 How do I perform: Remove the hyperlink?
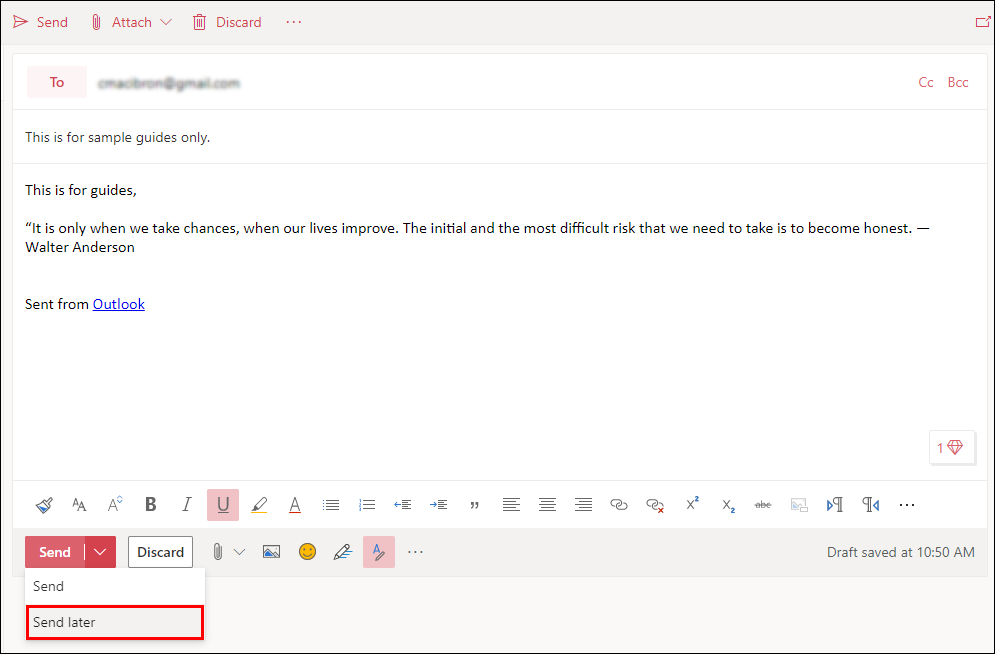(x=655, y=505)
